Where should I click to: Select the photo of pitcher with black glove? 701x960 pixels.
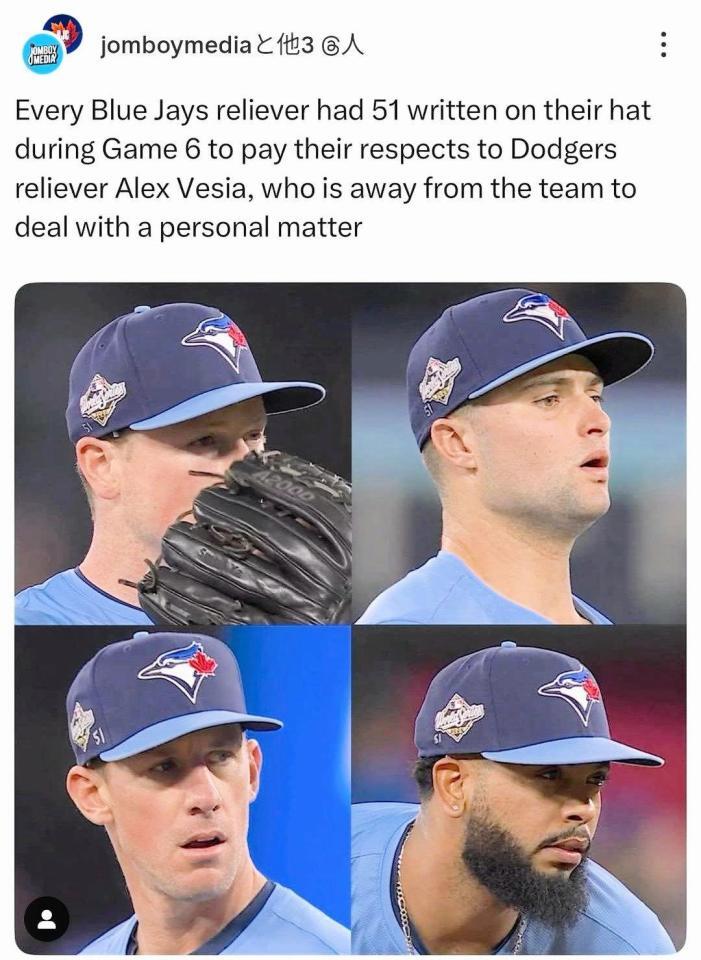(182, 453)
